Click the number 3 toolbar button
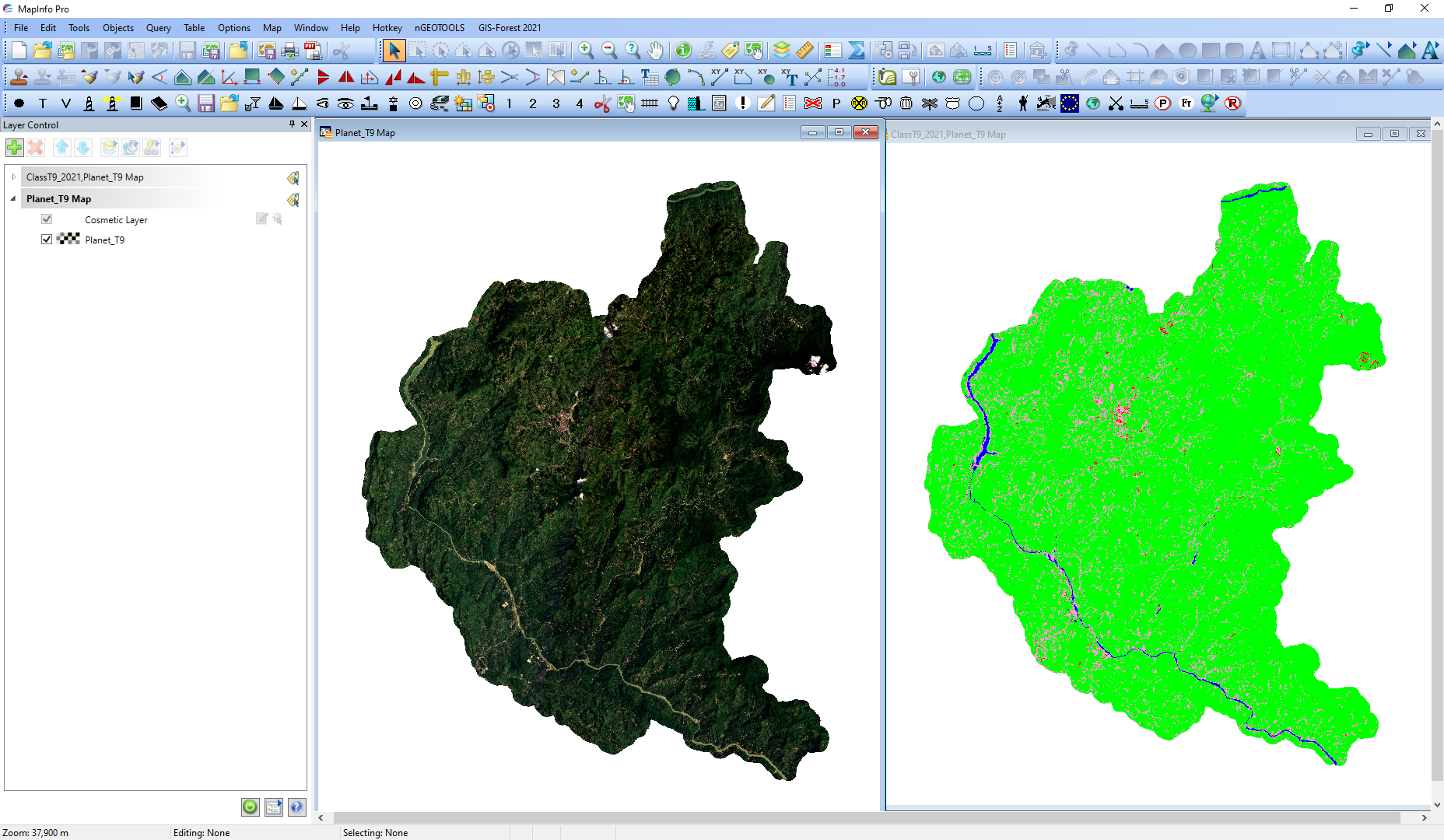 point(556,103)
